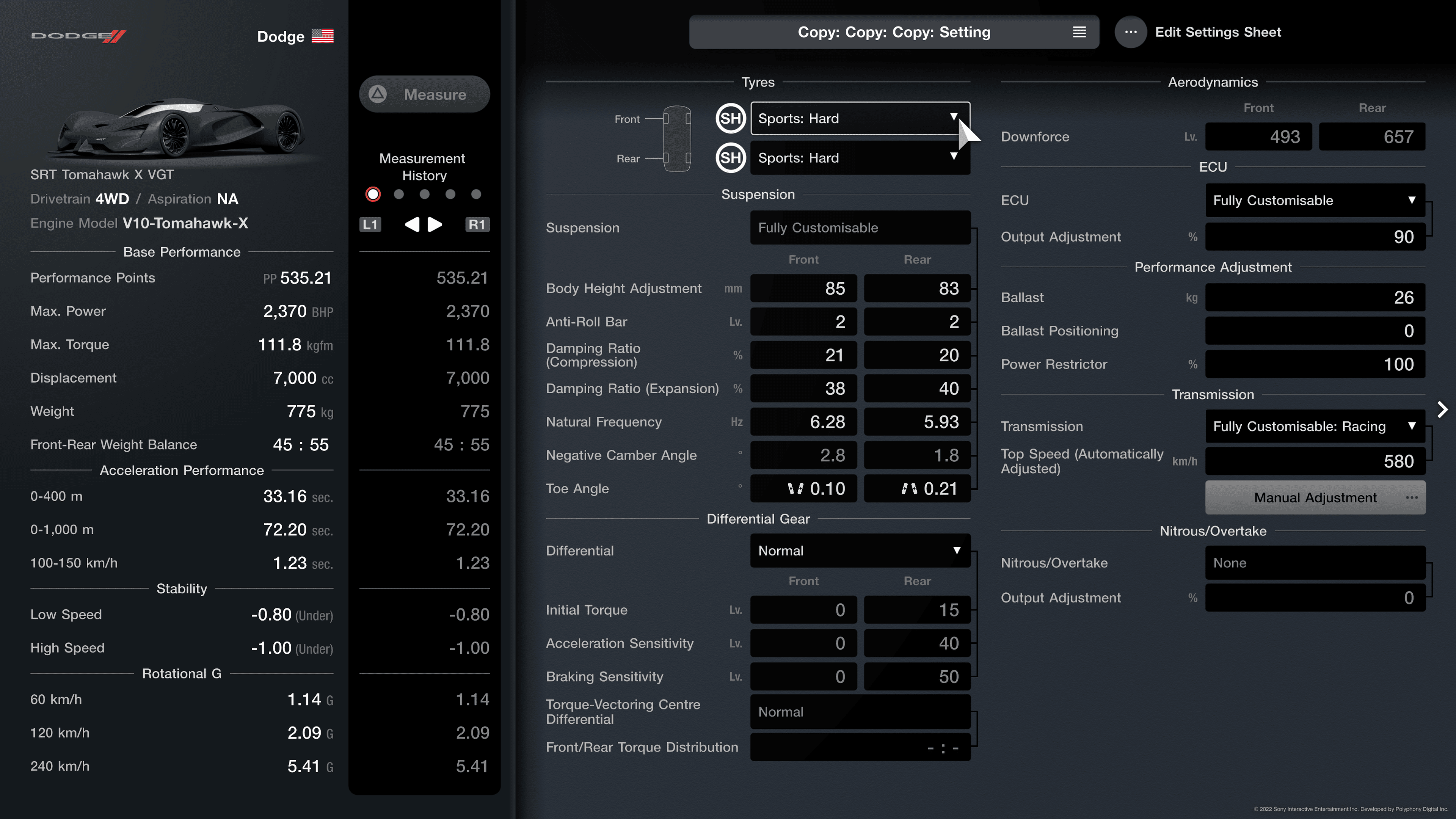Edit rear anti-roll bar level
The width and height of the screenshot is (1456, 819).
coord(917,322)
